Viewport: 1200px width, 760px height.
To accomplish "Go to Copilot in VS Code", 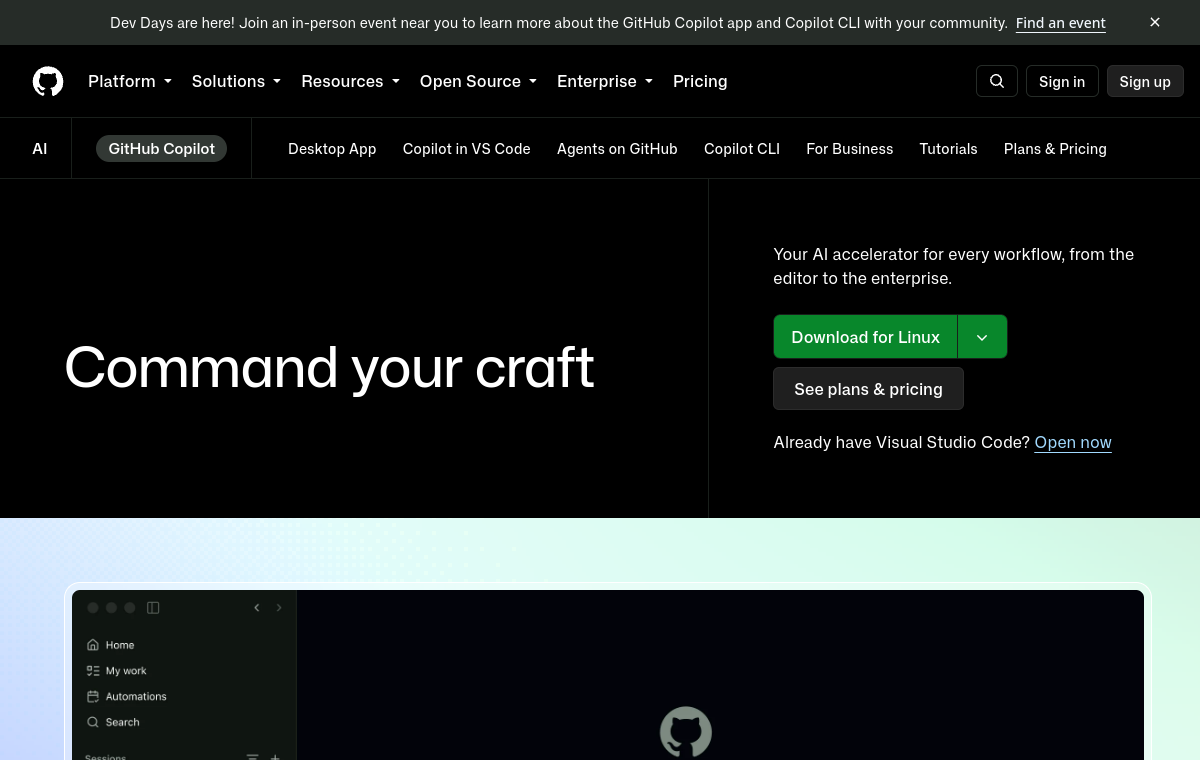I will pyautogui.click(x=466, y=148).
